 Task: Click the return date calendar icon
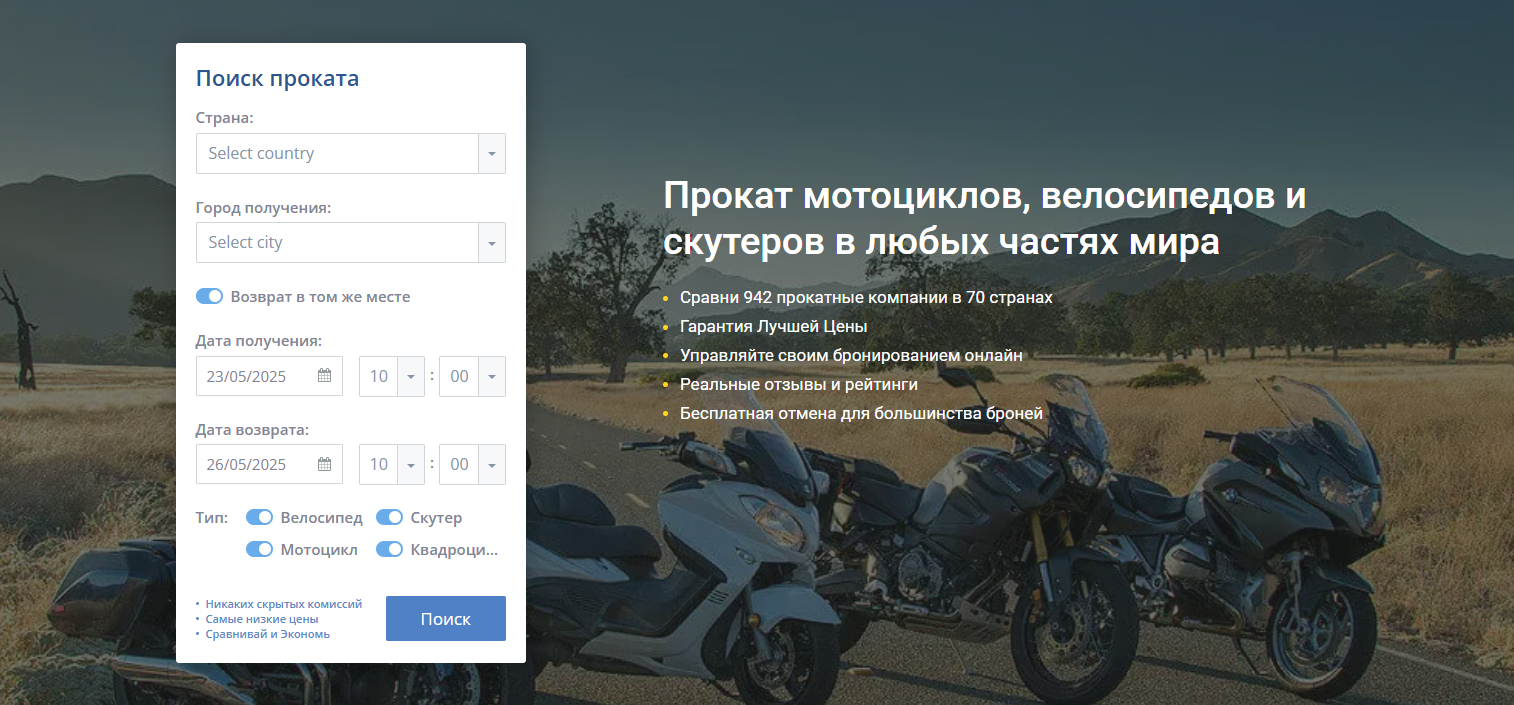tap(324, 464)
